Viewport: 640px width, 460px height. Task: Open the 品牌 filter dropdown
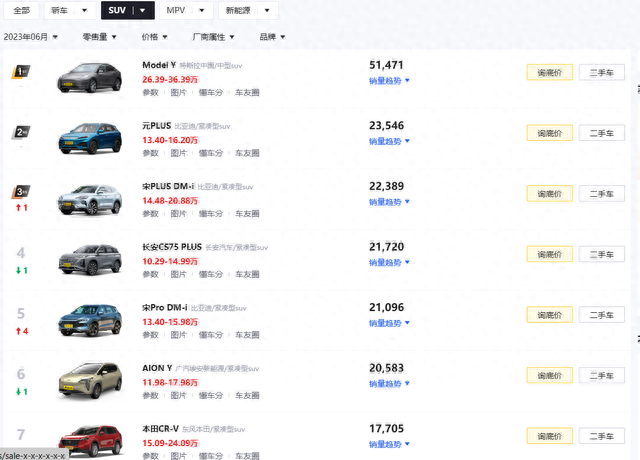(272, 37)
